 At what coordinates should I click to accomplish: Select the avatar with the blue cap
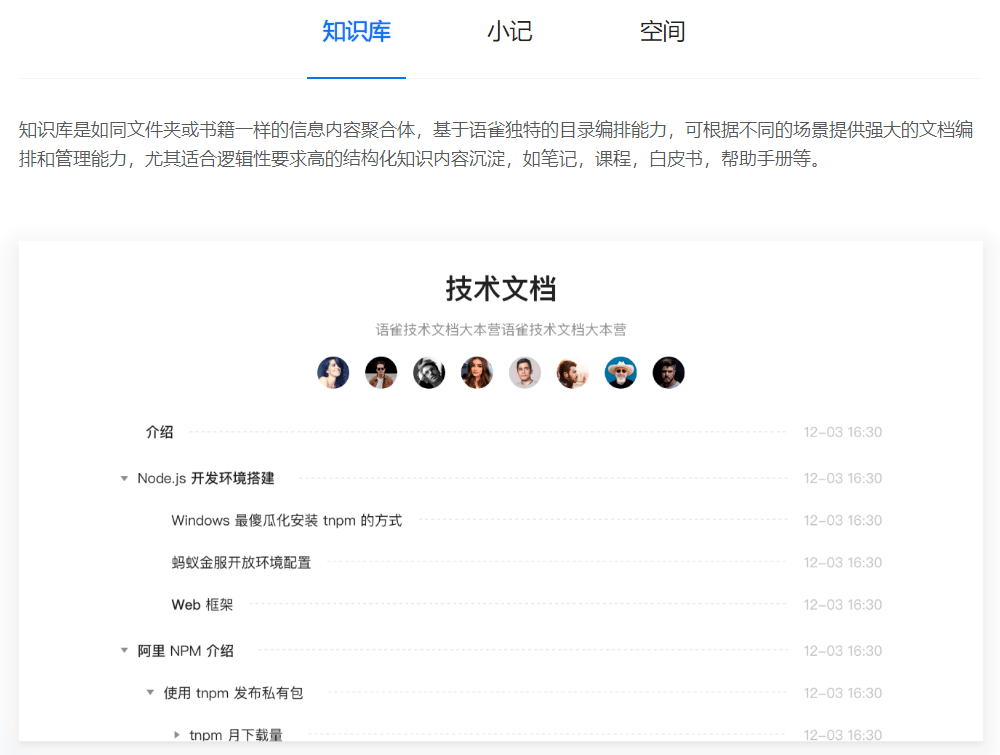621,371
